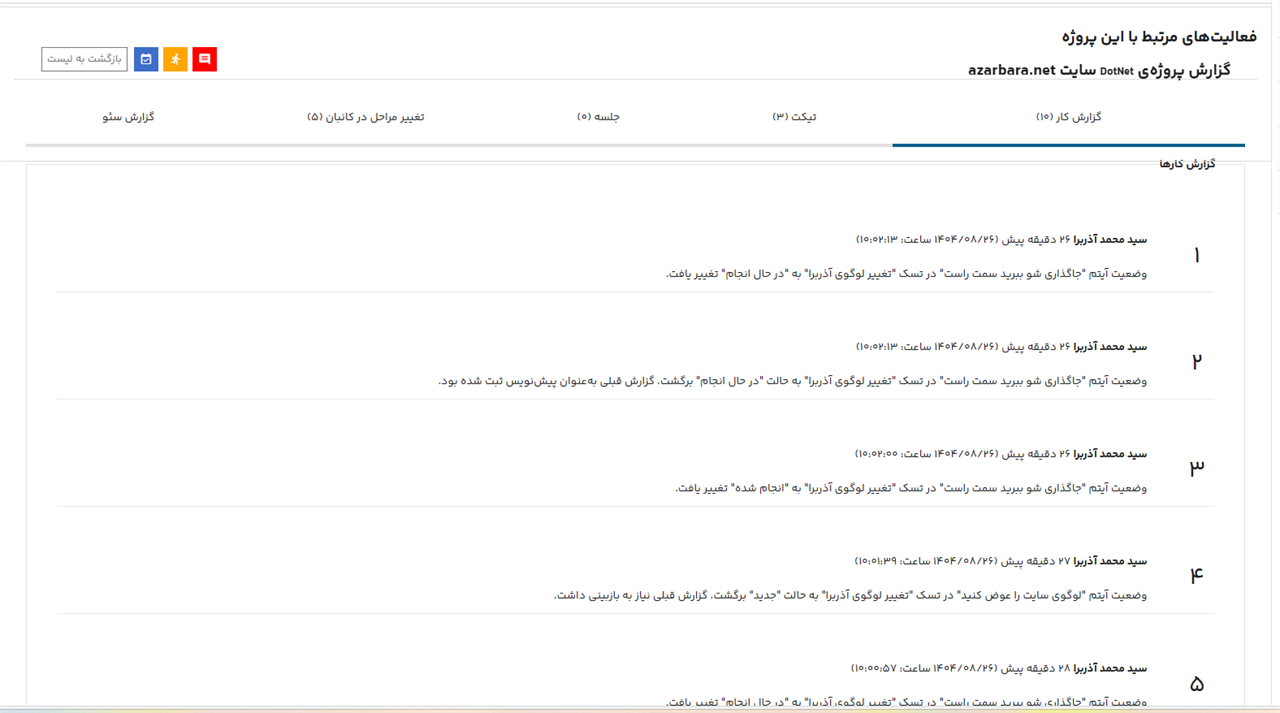
Task: Select the 'جلسه (0)' tab
Action: coord(598,117)
